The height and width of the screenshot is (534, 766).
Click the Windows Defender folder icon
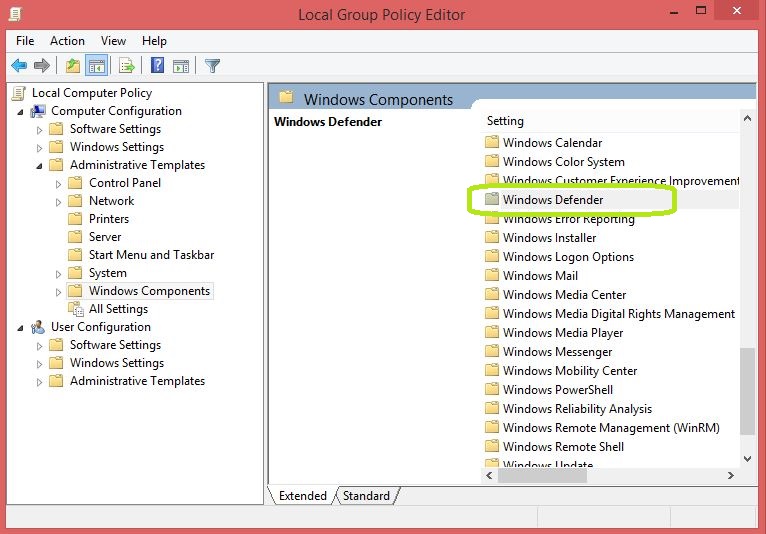pos(492,199)
